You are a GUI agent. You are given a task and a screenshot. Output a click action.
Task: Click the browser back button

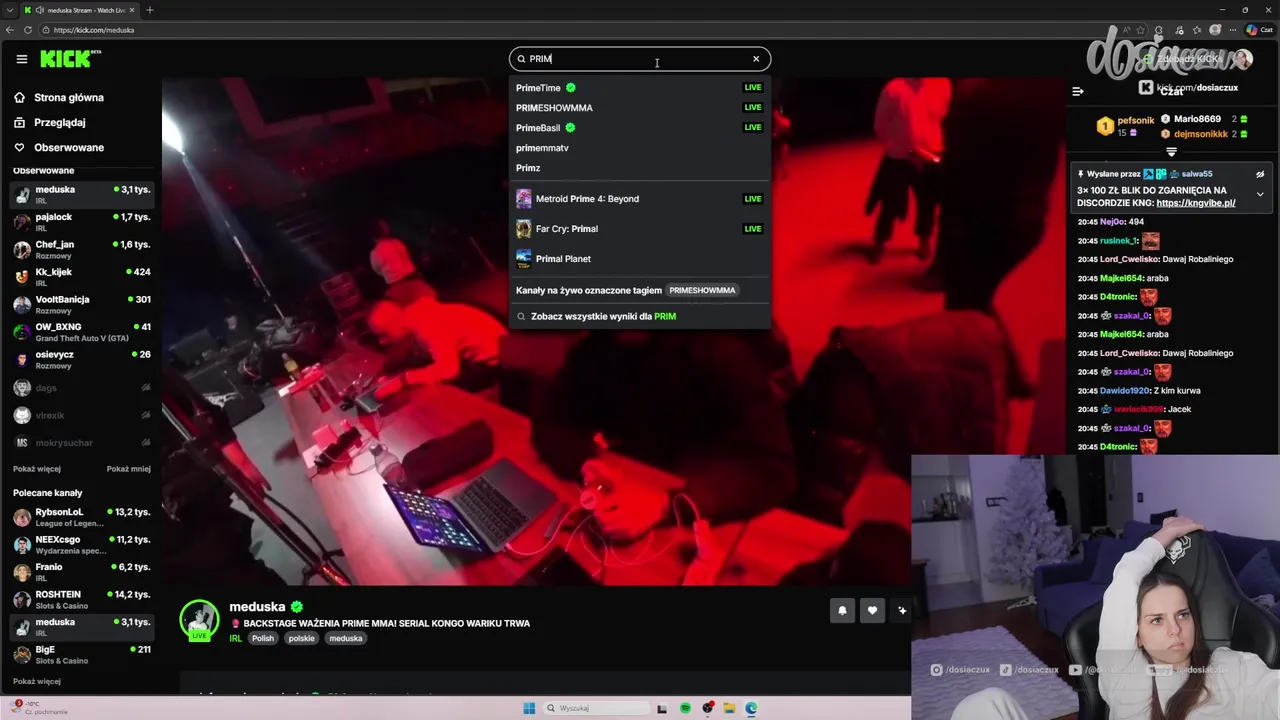[x=10, y=30]
